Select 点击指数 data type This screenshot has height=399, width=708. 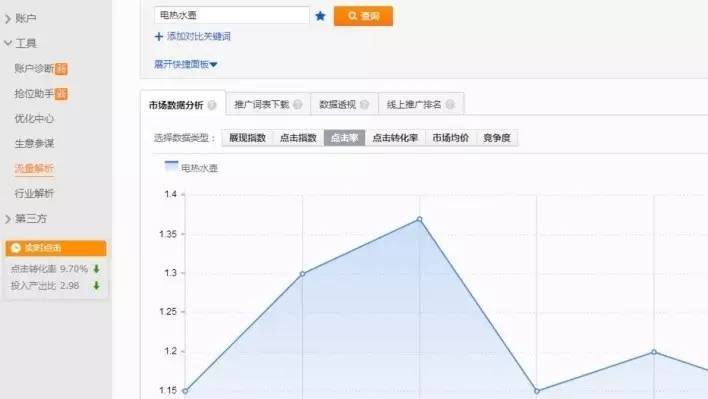point(298,138)
